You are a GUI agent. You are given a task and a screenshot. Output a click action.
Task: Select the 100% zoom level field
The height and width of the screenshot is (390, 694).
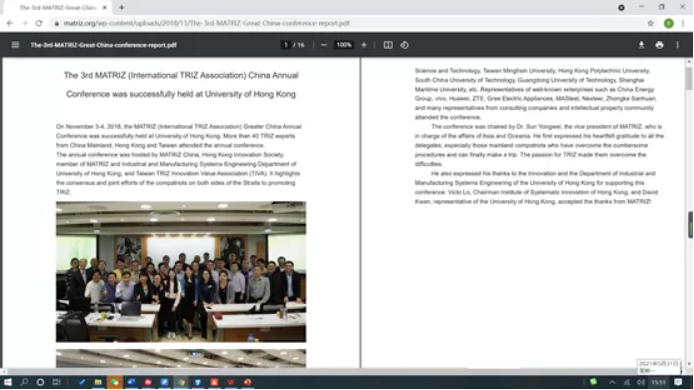pos(344,45)
